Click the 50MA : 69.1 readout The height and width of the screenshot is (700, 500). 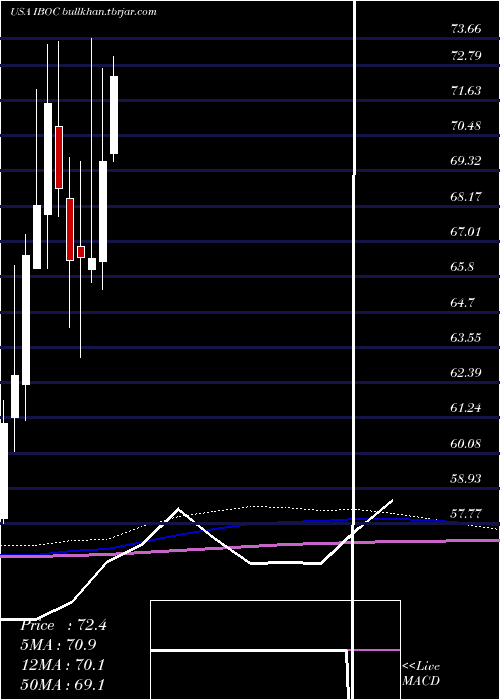[x=63, y=684]
